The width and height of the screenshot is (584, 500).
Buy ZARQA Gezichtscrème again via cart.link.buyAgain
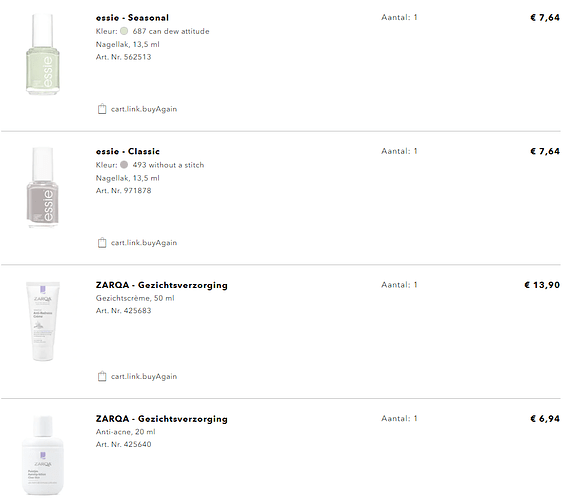(144, 377)
